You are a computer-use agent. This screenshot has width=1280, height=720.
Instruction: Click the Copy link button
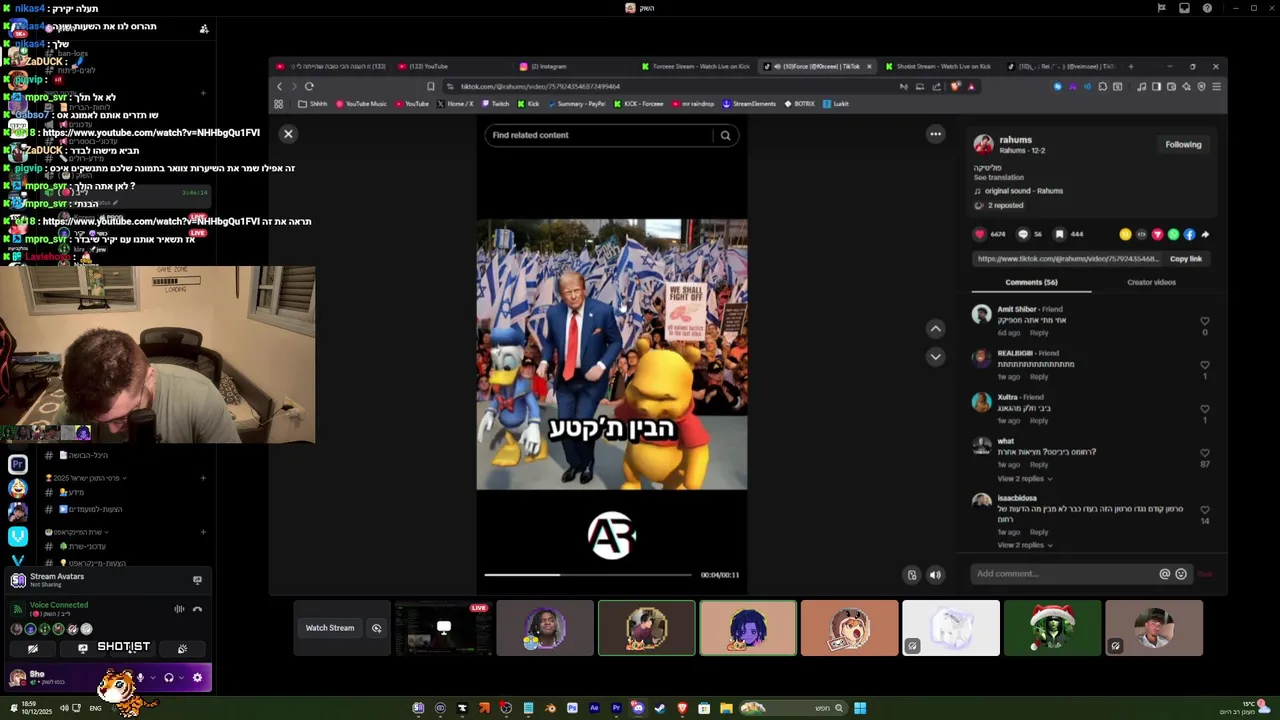coord(1186,259)
